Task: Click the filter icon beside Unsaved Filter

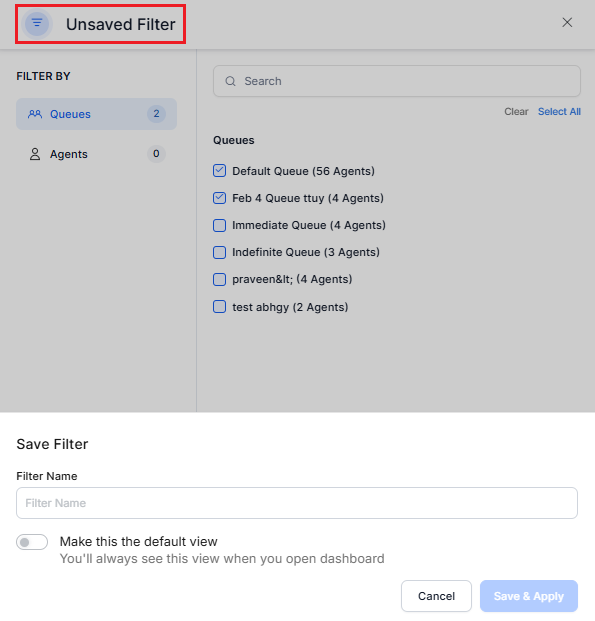Action: pyautogui.click(x=37, y=23)
